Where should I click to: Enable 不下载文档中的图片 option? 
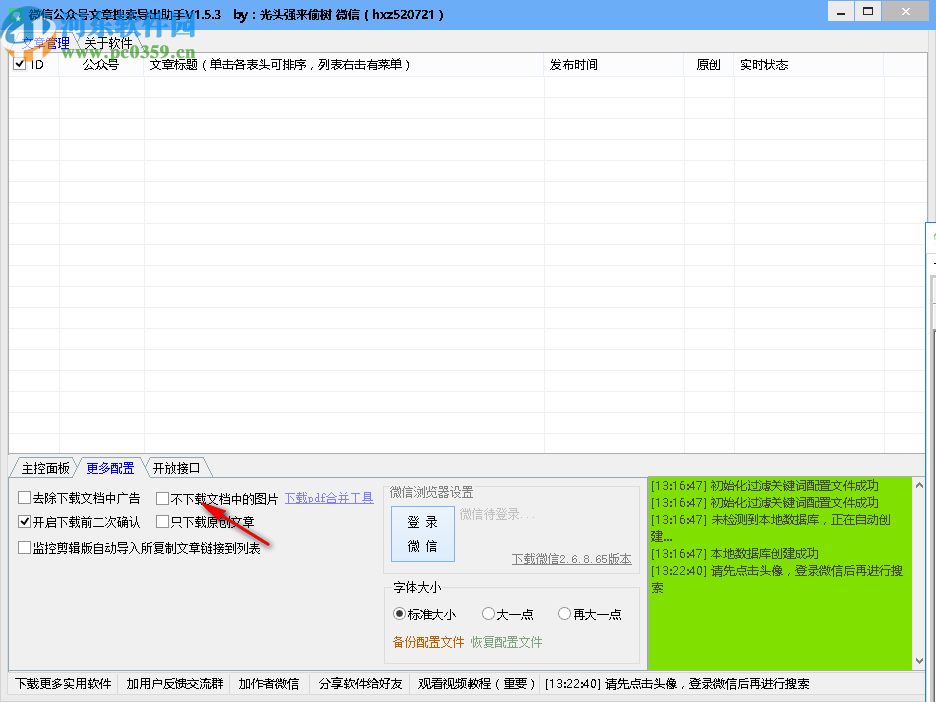coord(163,497)
